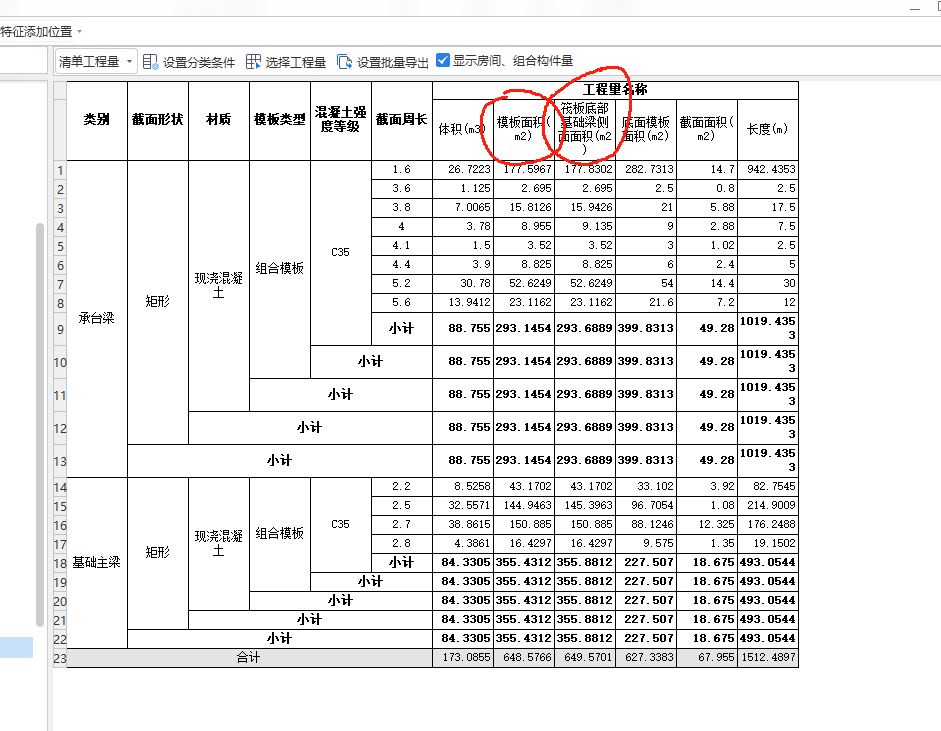941x731 pixels.
Task: Click the 选择工程量 grid icon
Action: click(253, 62)
